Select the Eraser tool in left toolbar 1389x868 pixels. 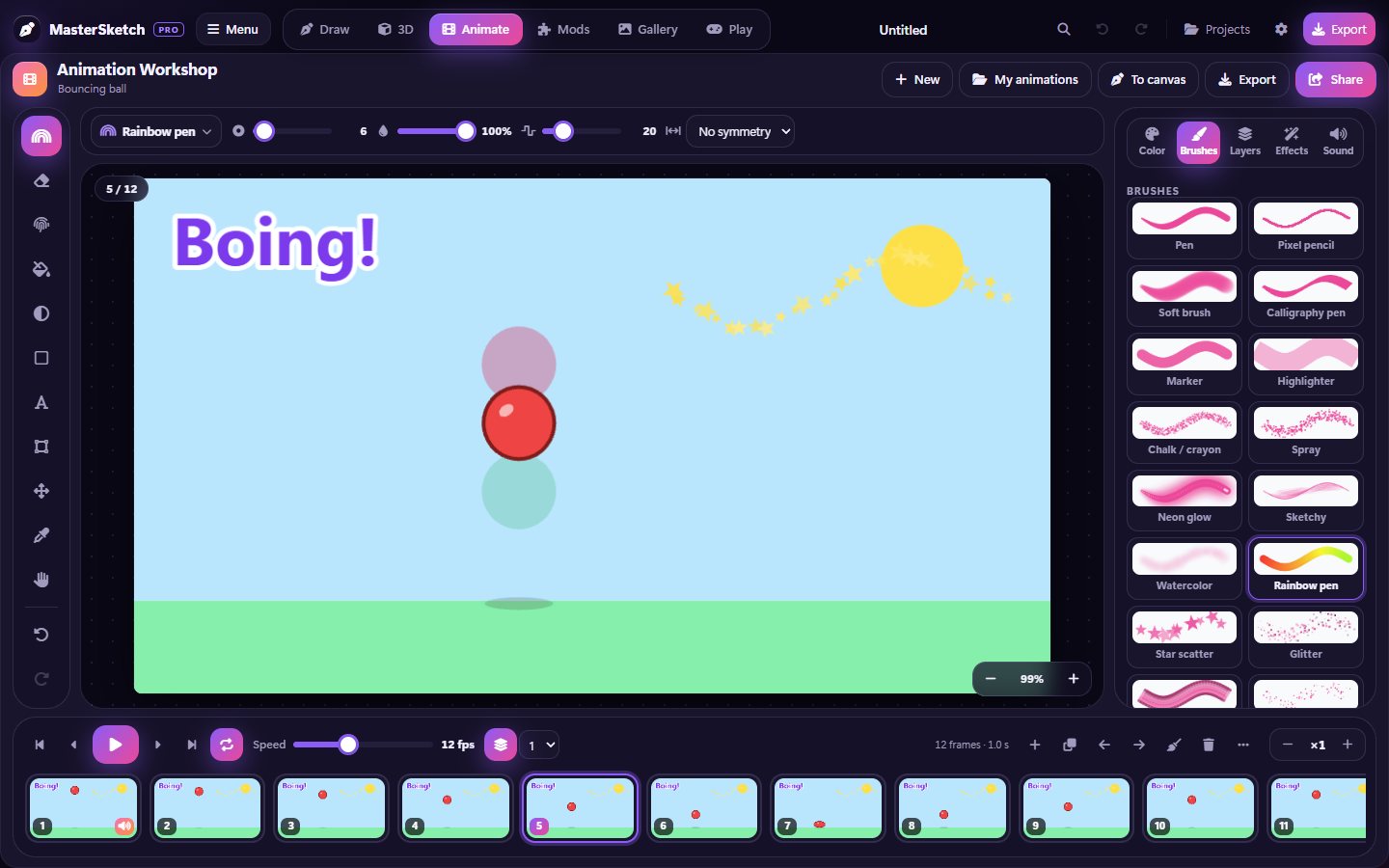point(41,180)
